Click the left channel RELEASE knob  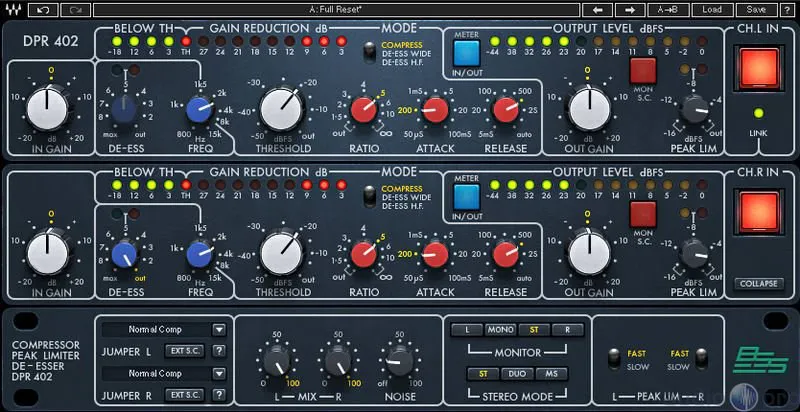[x=506, y=110]
